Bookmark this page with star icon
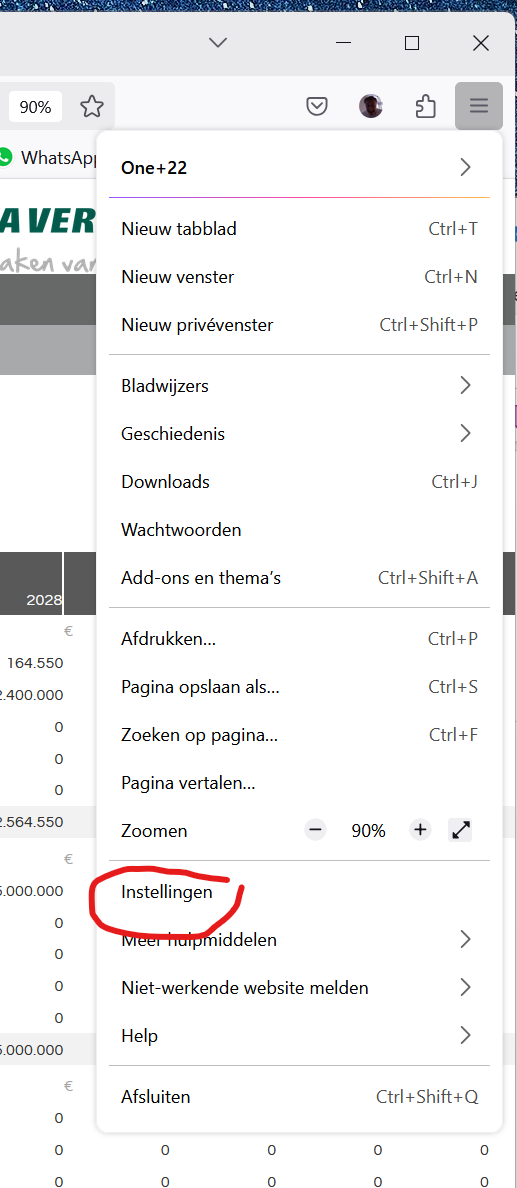The image size is (517, 1188). [92, 107]
